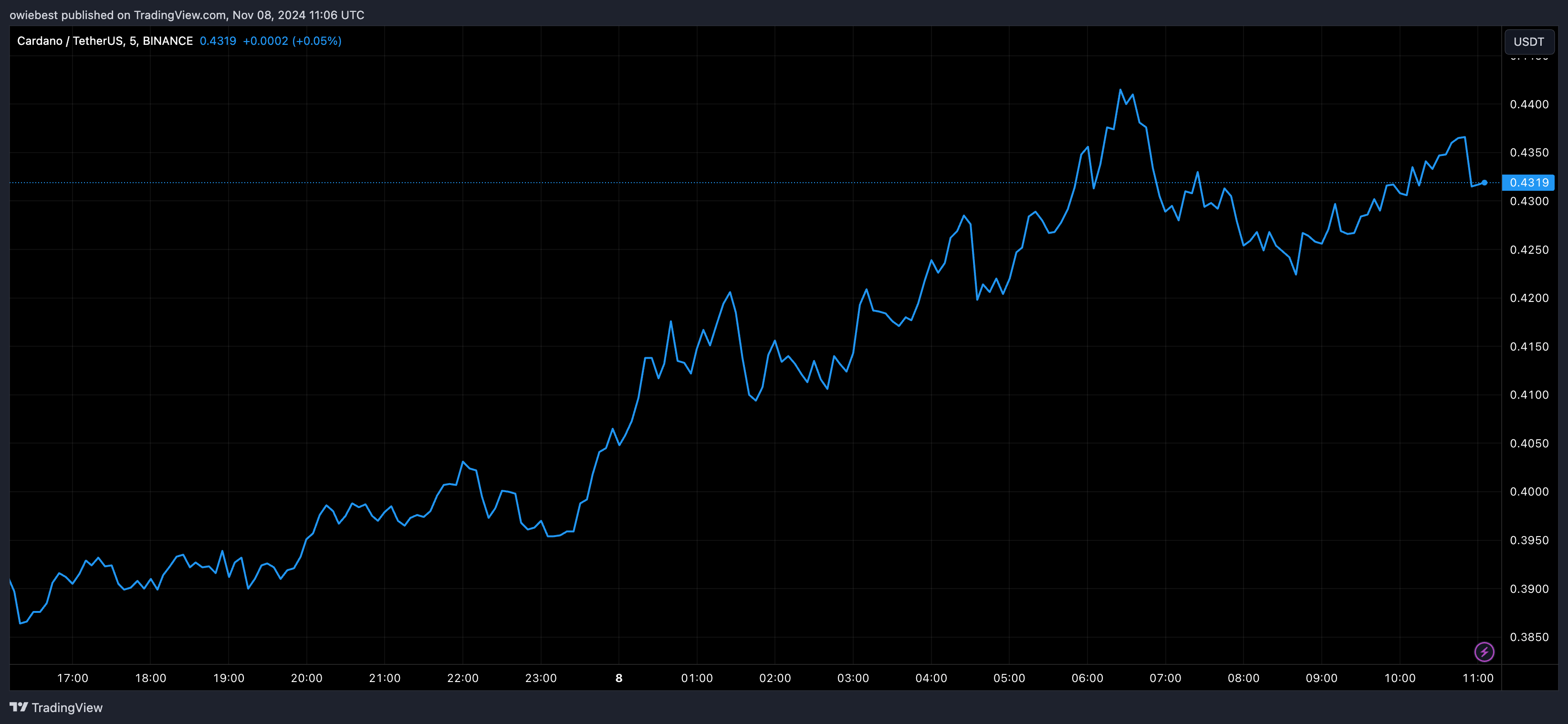Viewport: 1568px width, 724px height.
Task: Click the 0.4400 price axis label
Action: coord(1529,104)
